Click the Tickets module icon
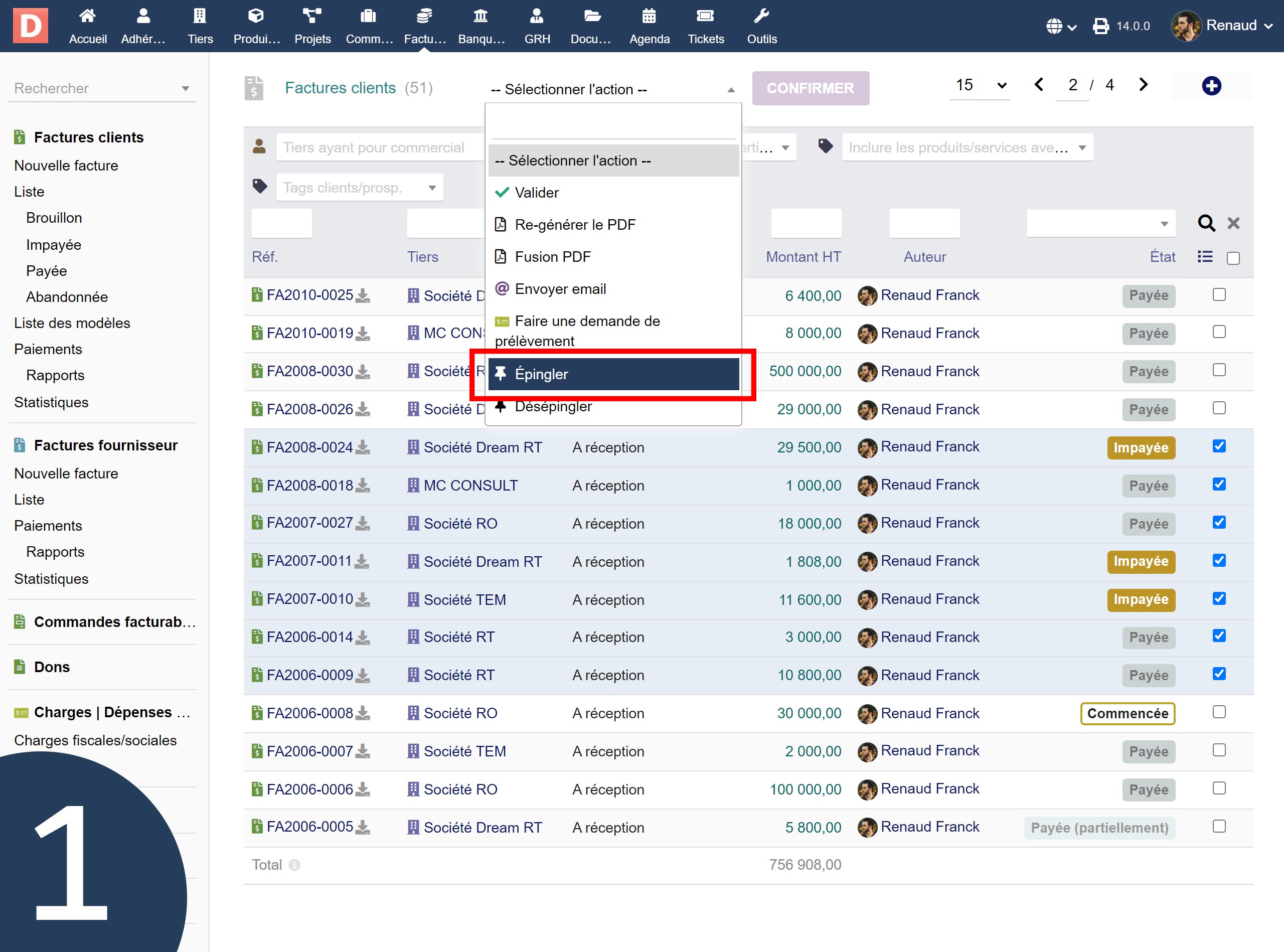 (705, 16)
